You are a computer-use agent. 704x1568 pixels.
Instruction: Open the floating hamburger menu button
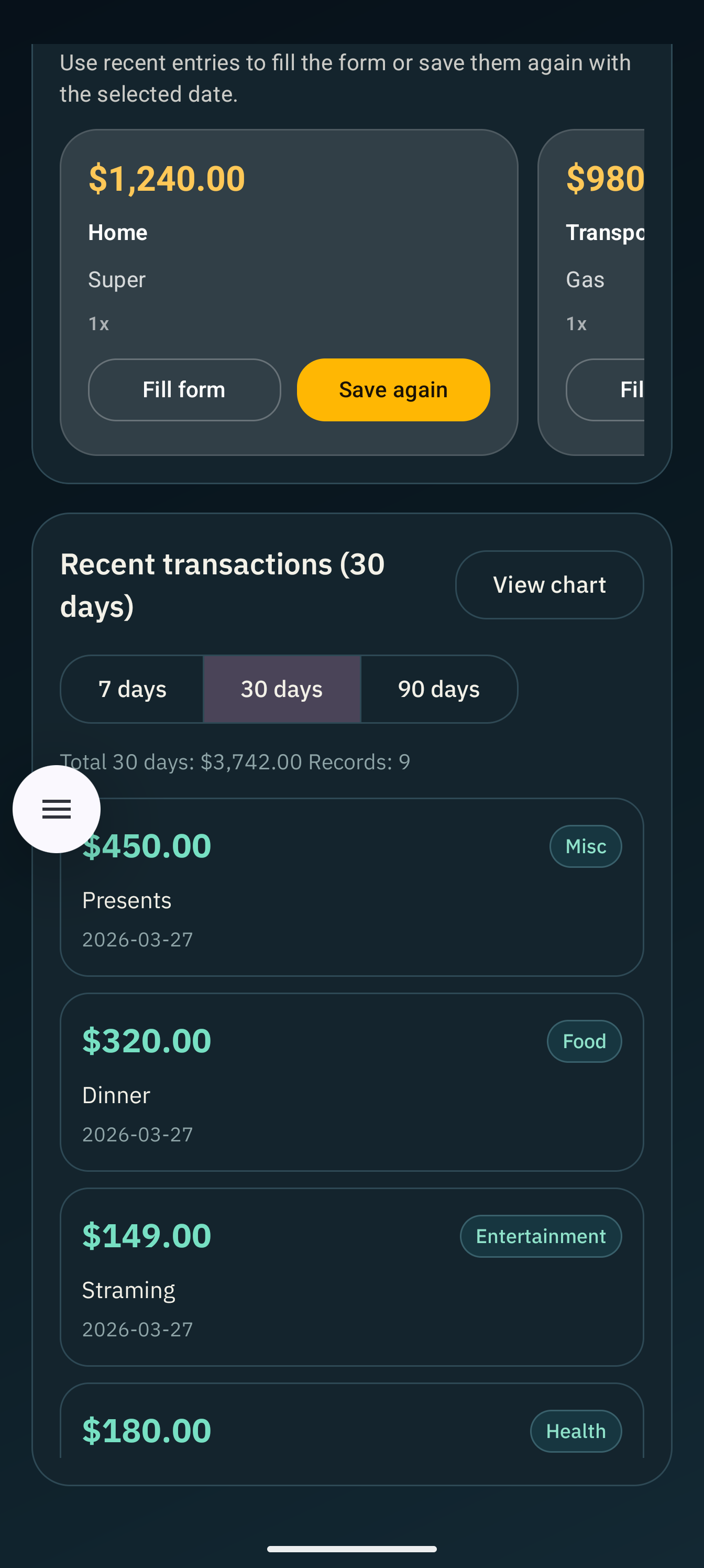pyautogui.click(x=57, y=809)
